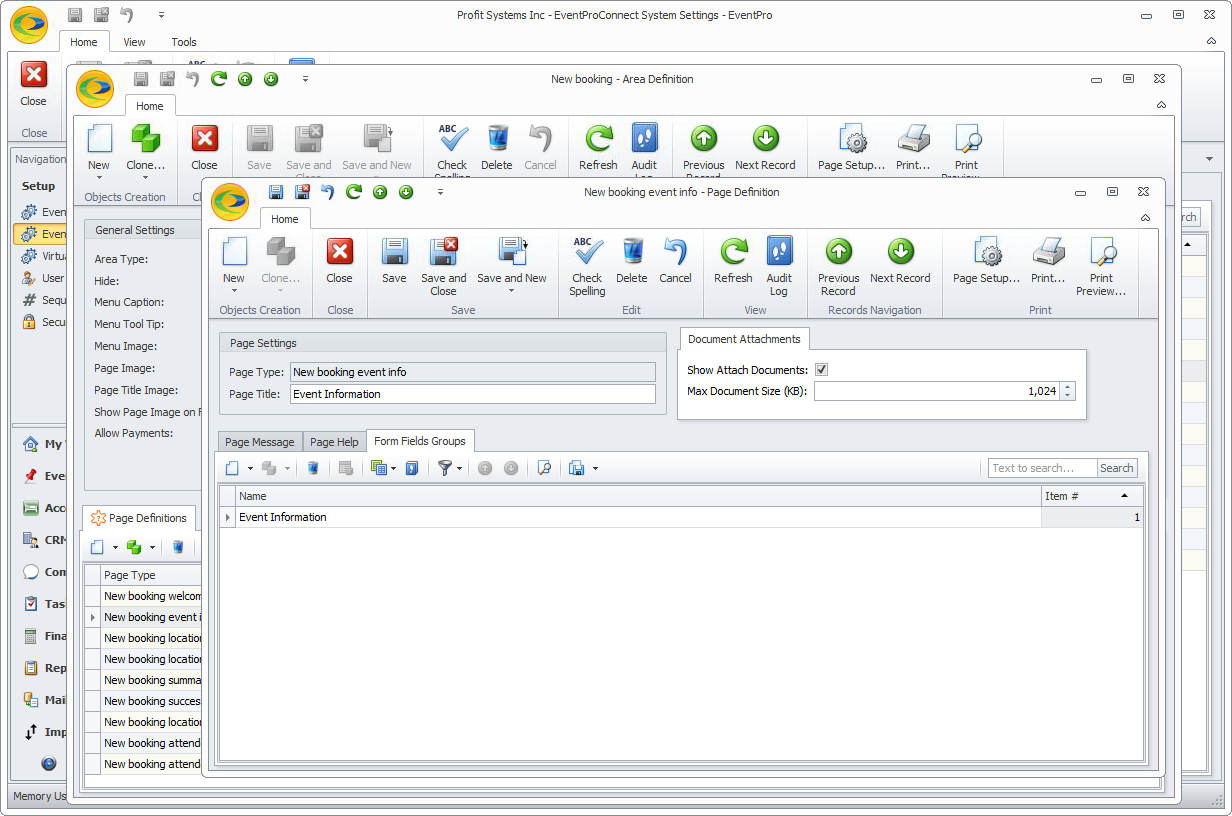1232x816 pixels.
Task: Click Delete in the Page Definition ribbon
Action: [632, 262]
